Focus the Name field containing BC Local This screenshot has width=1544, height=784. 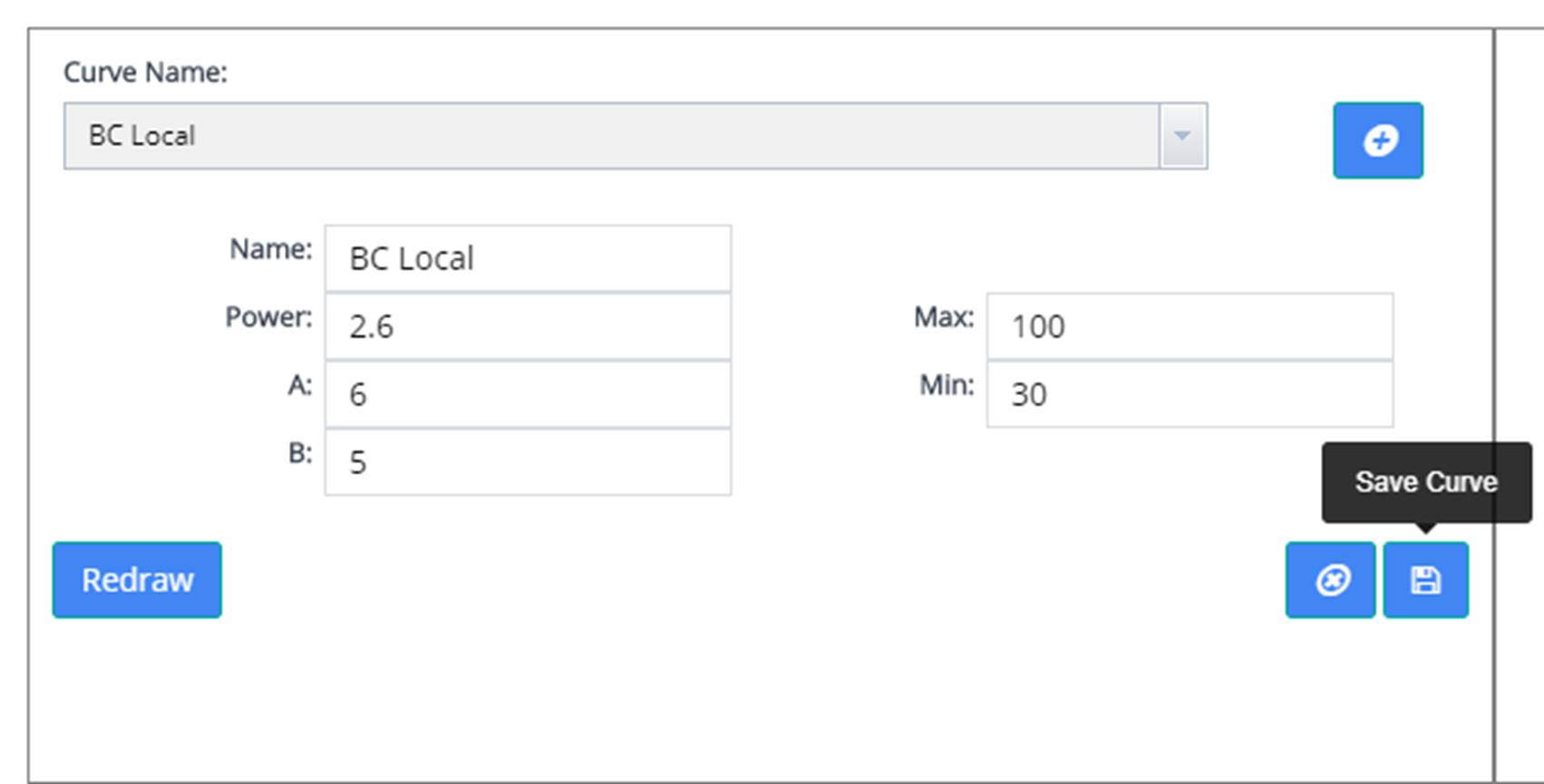point(528,259)
